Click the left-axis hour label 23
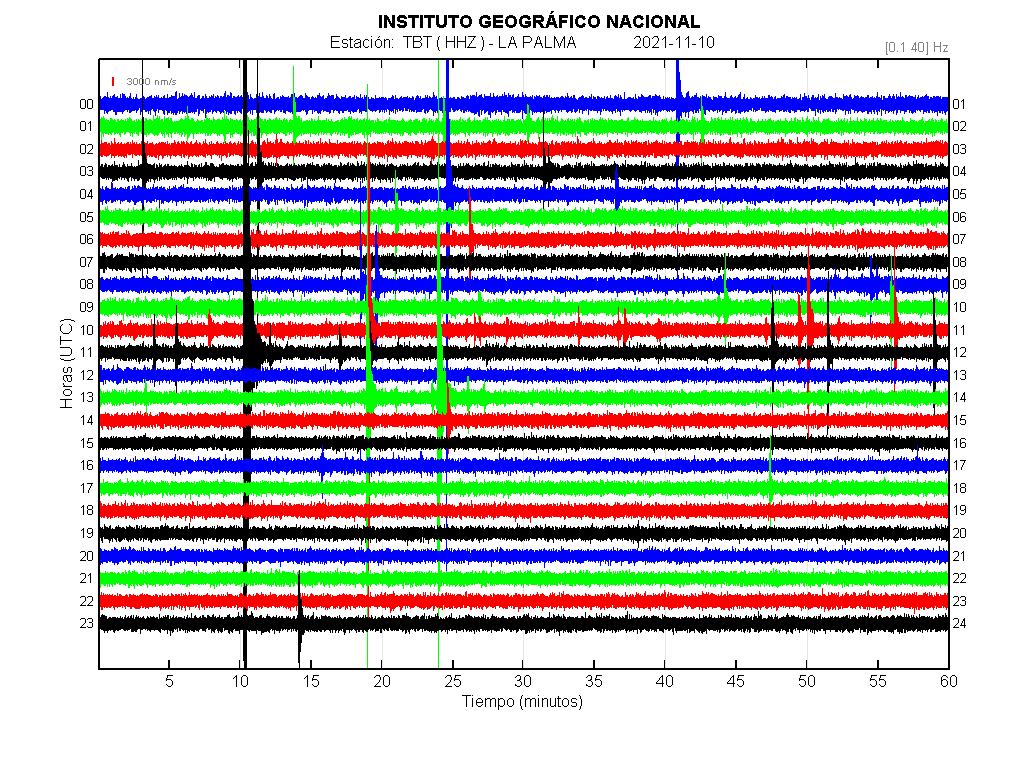1025x768 pixels. pyautogui.click(x=86, y=624)
